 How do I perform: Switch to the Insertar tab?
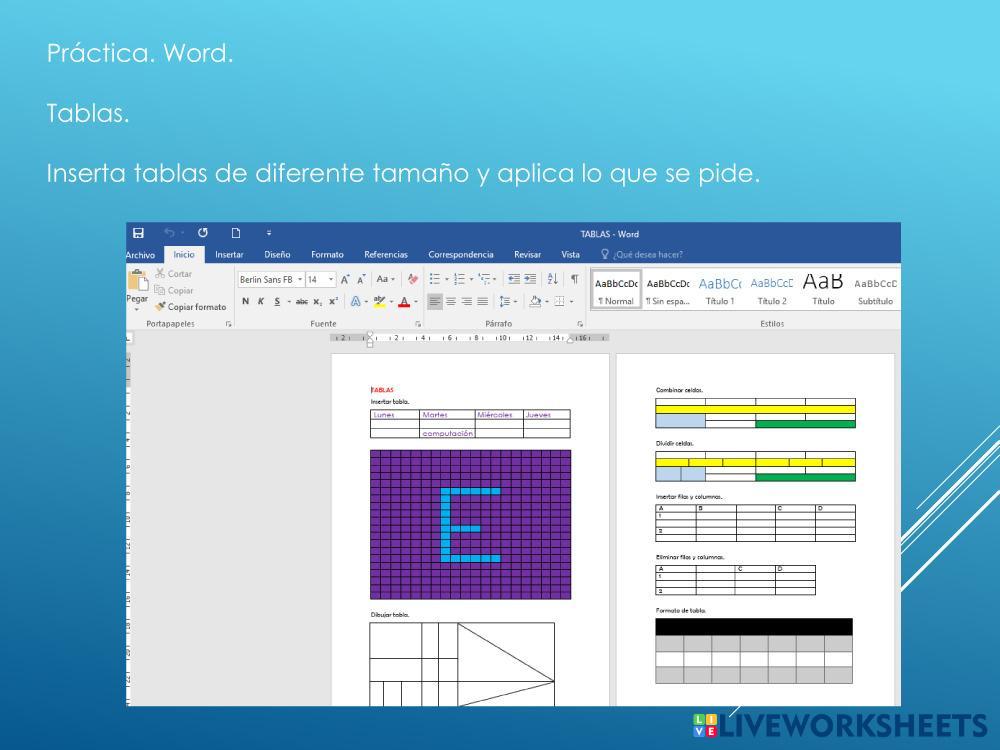pyautogui.click(x=229, y=255)
